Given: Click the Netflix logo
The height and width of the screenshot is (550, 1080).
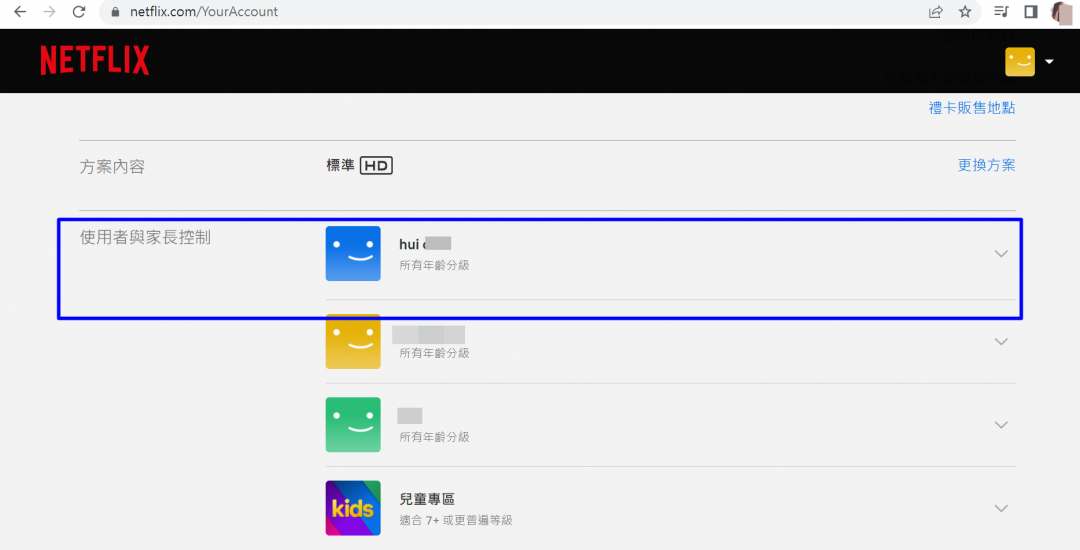Looking at the screenshot, I should [x=94, y=61].
